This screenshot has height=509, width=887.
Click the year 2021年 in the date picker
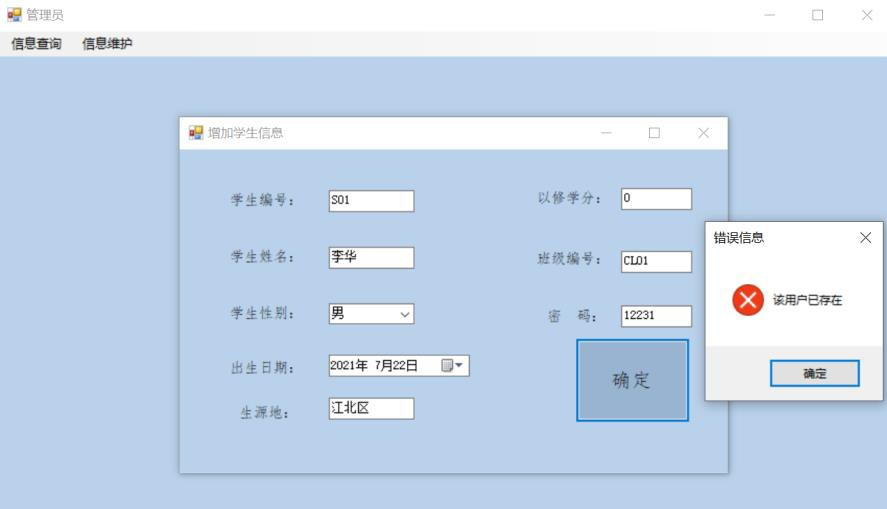[349, 365]
